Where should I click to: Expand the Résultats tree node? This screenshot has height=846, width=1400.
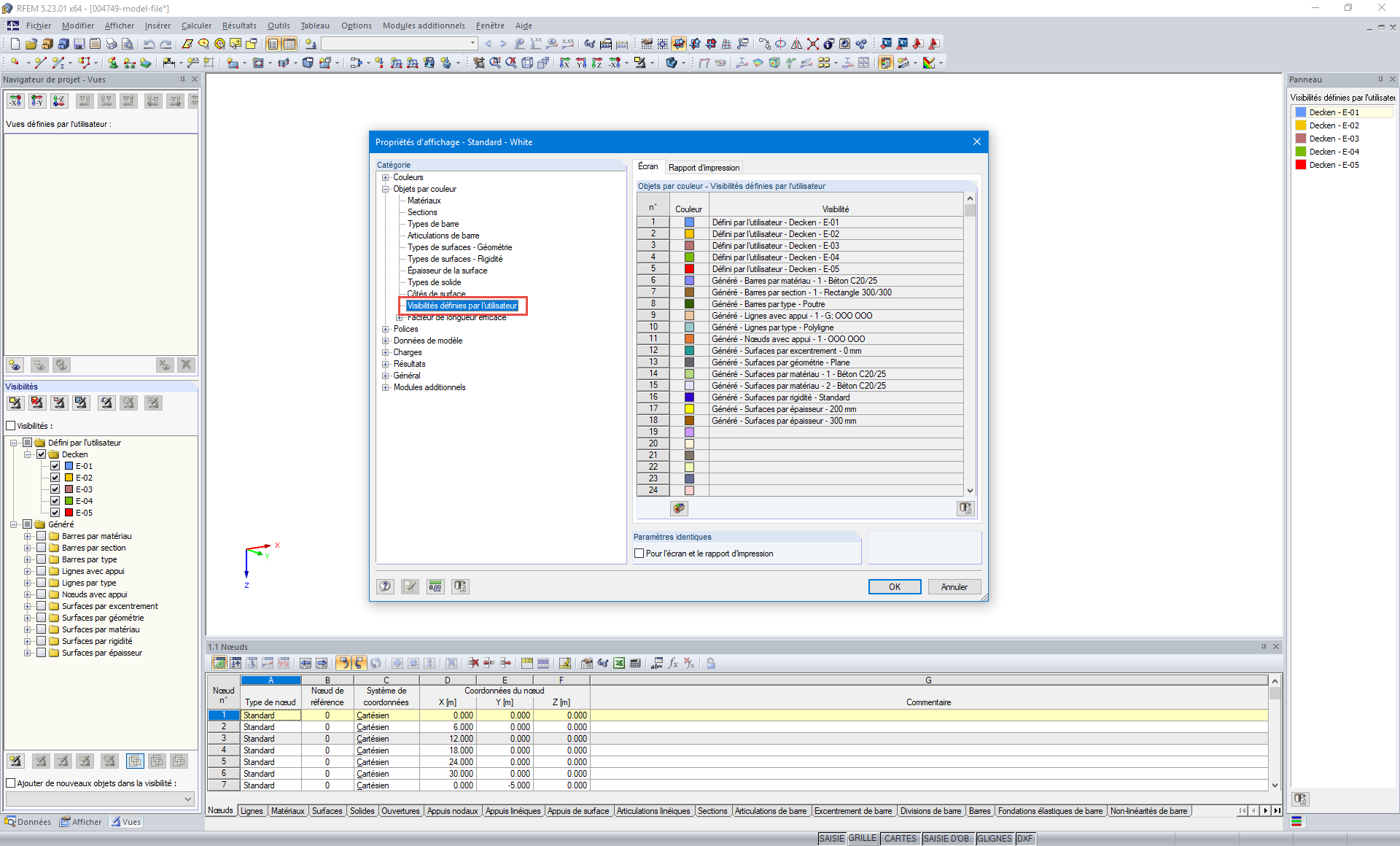386,364
